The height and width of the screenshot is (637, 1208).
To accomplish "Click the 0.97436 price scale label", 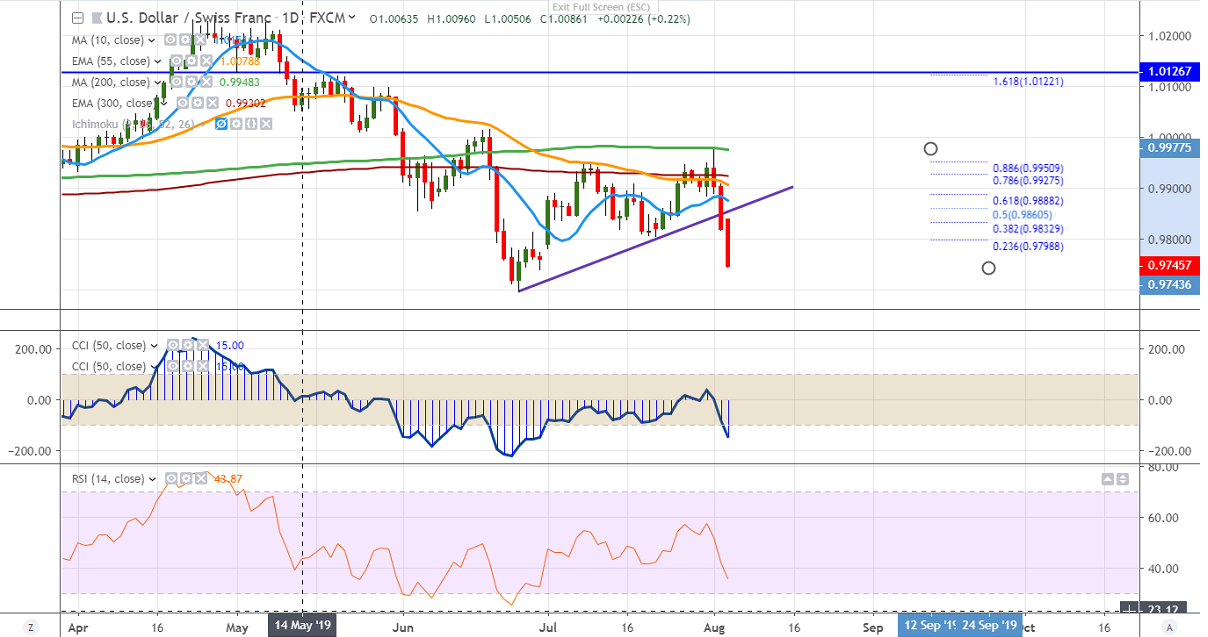I will tap(1168, 285).
